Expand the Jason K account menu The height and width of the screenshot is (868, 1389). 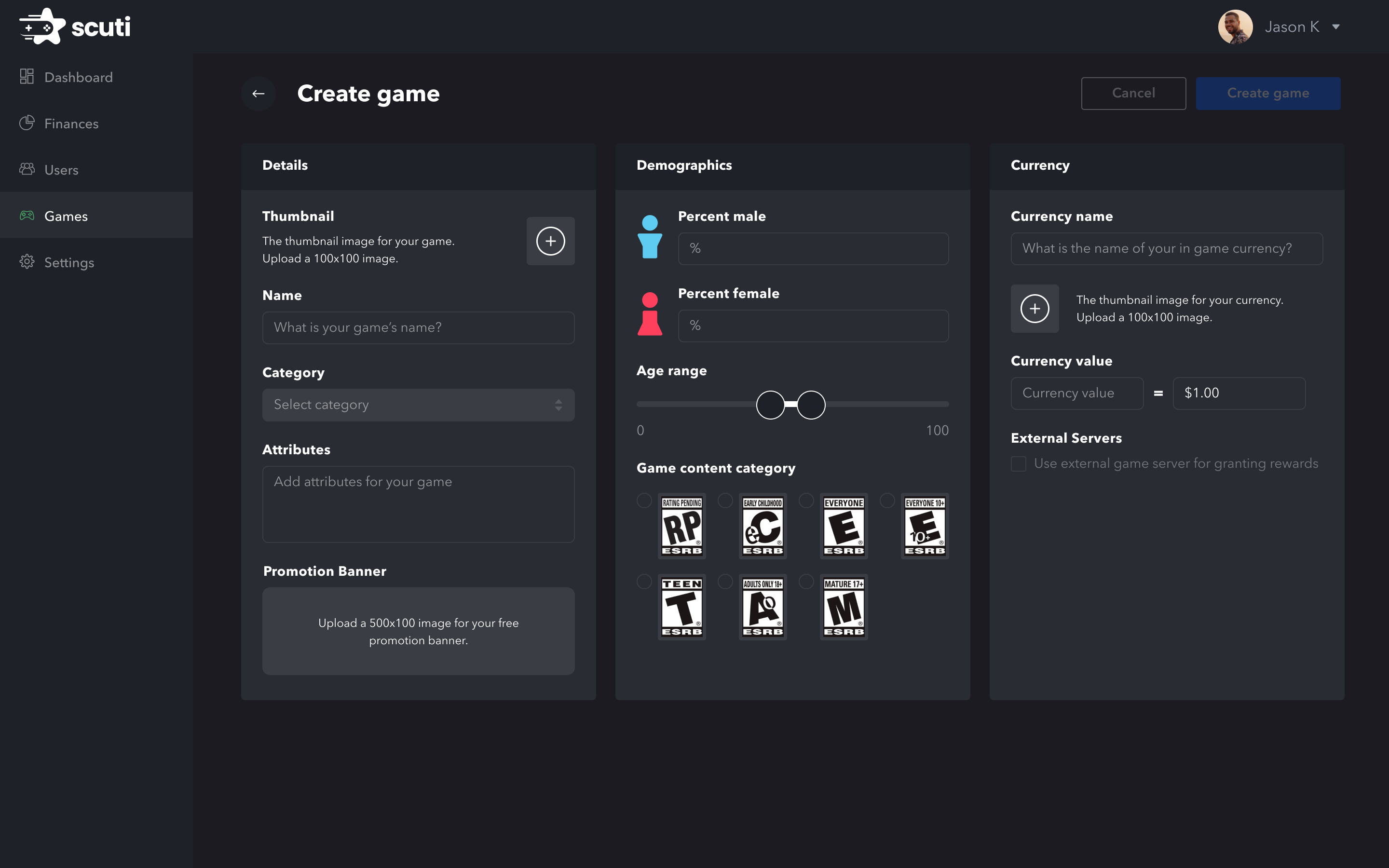coord(1304,27)
